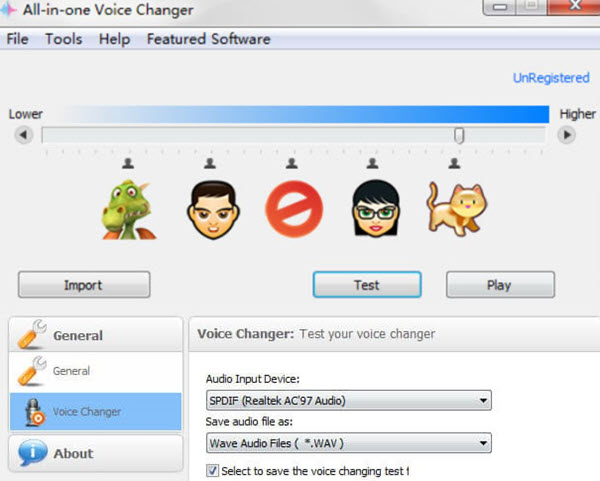Choose the male face voice avatar
This screenshot has width=600, height=481.
tap(213, 210)
